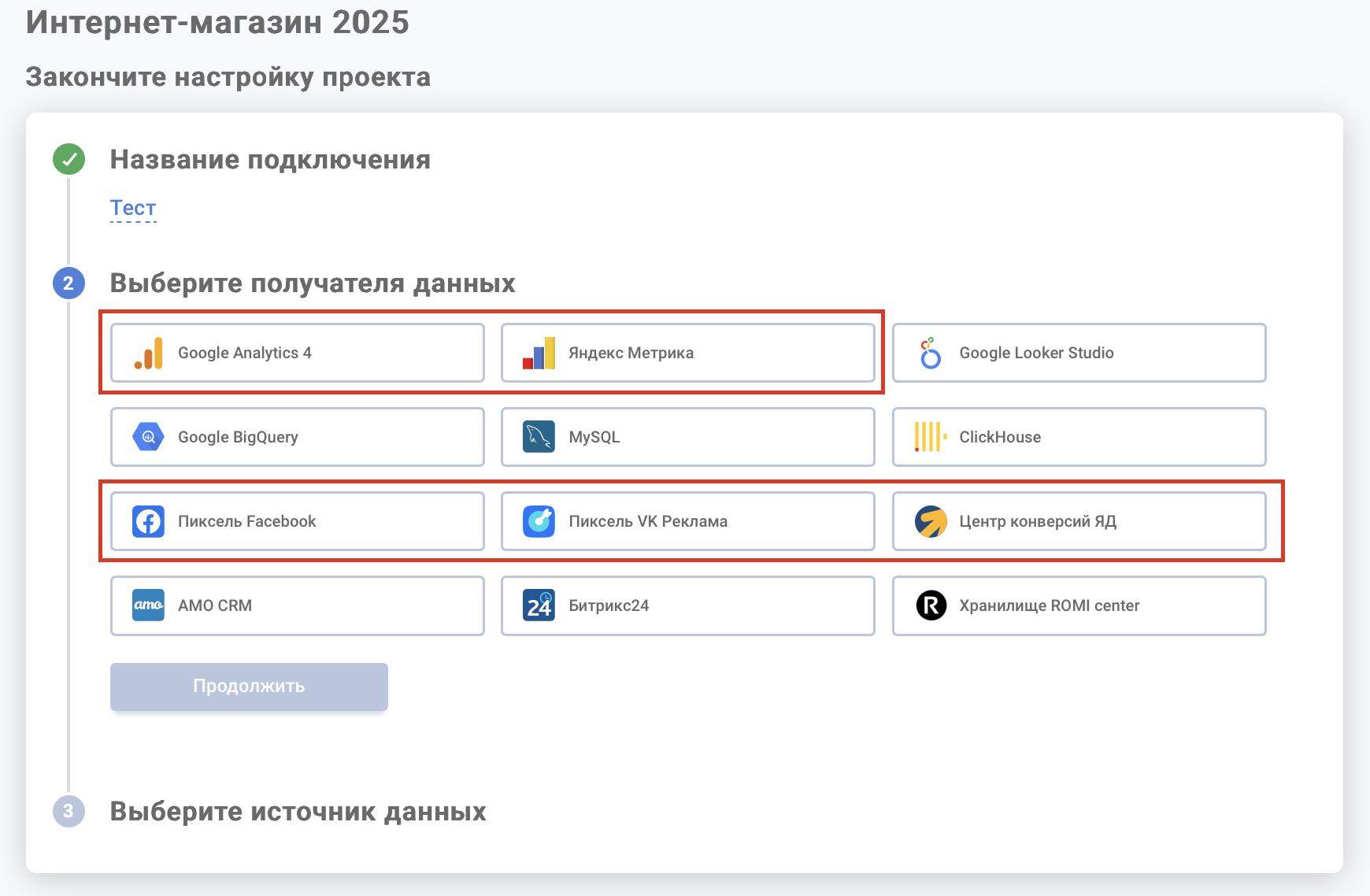Click the ClickHouse yellow stripes icon
Viewport: 1370px width, 896px height.
[x=930, y=437]
